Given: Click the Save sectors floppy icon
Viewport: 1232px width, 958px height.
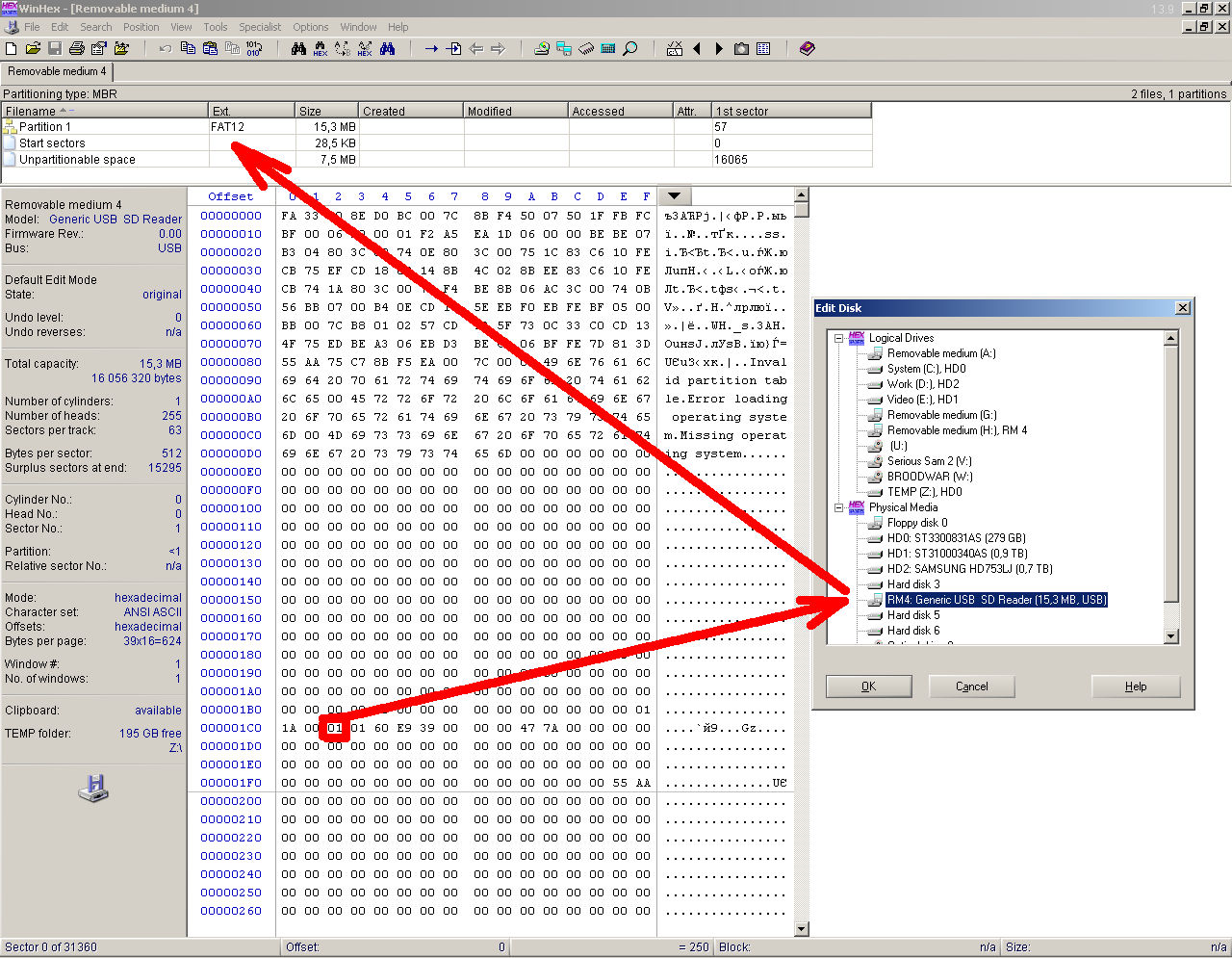Looking at the screenshot, I should (55, 48).
